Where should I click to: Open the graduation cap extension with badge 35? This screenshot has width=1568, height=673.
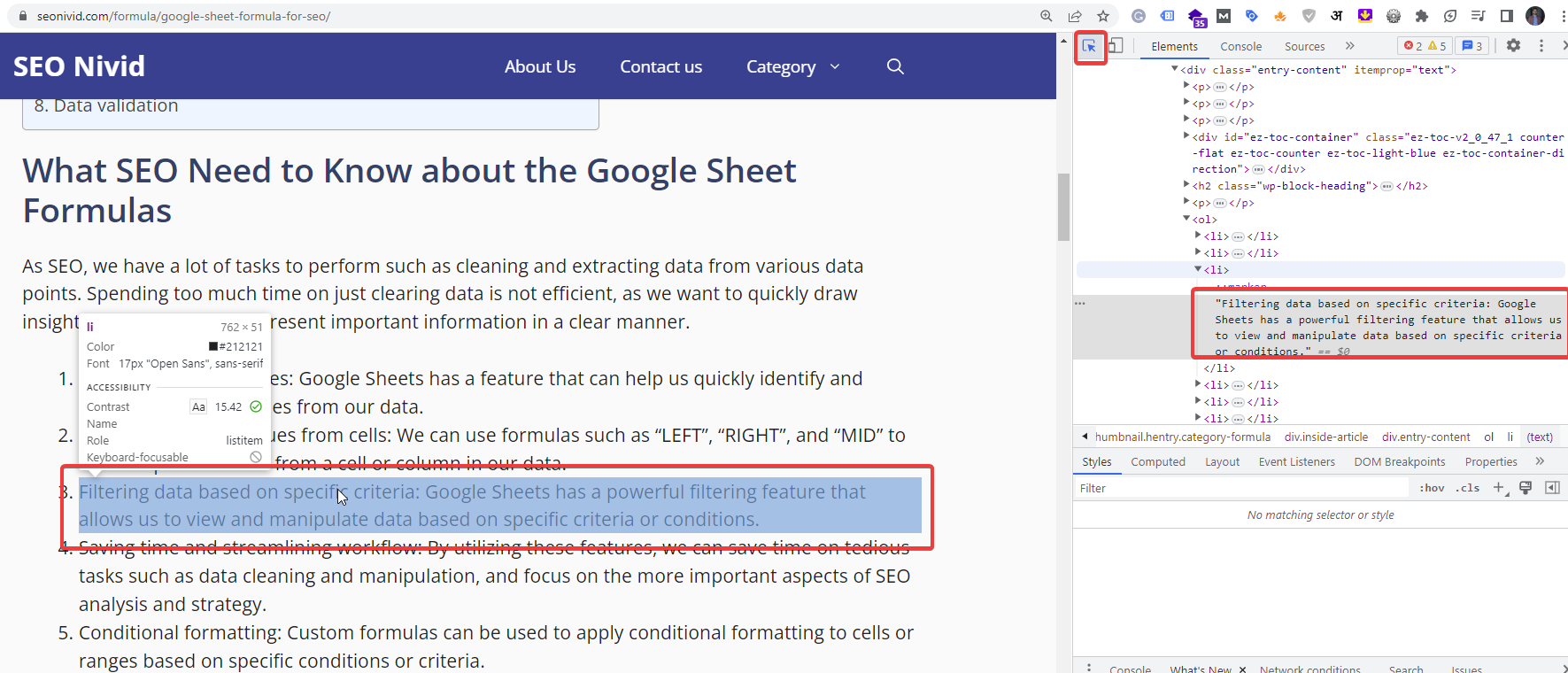click(1196, 17)
